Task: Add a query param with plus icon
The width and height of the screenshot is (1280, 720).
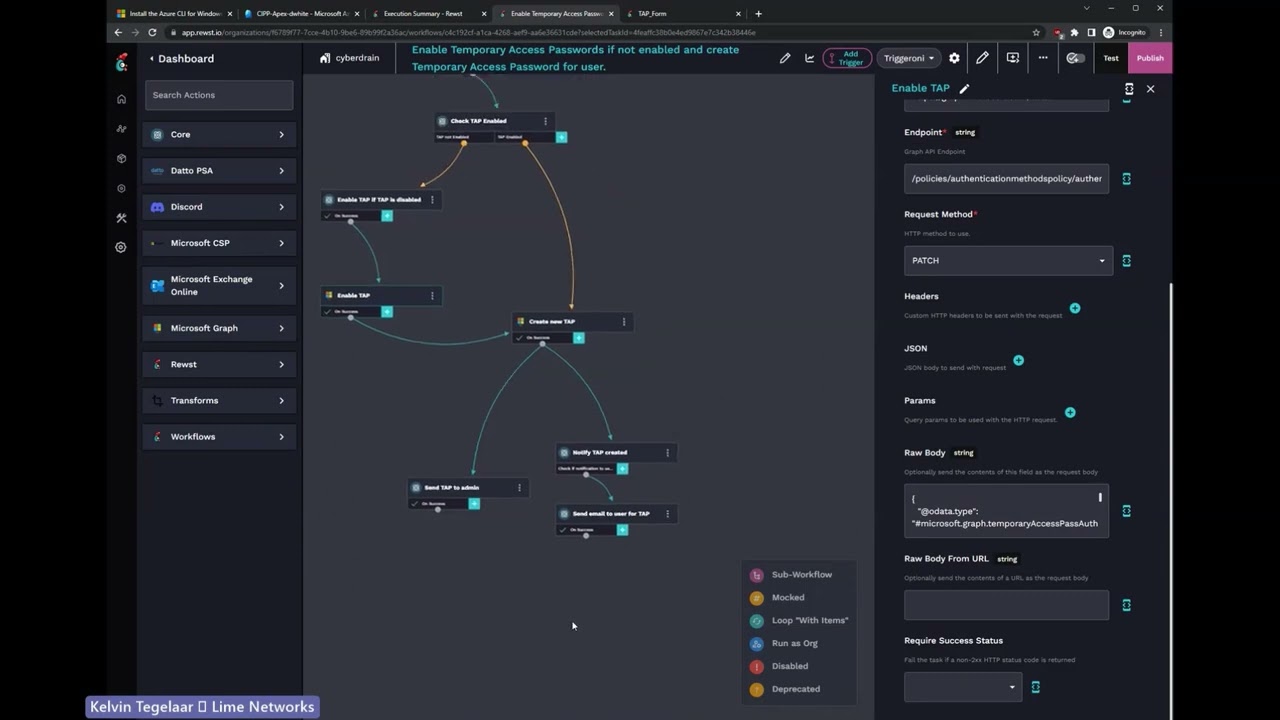Action: 1070,412
